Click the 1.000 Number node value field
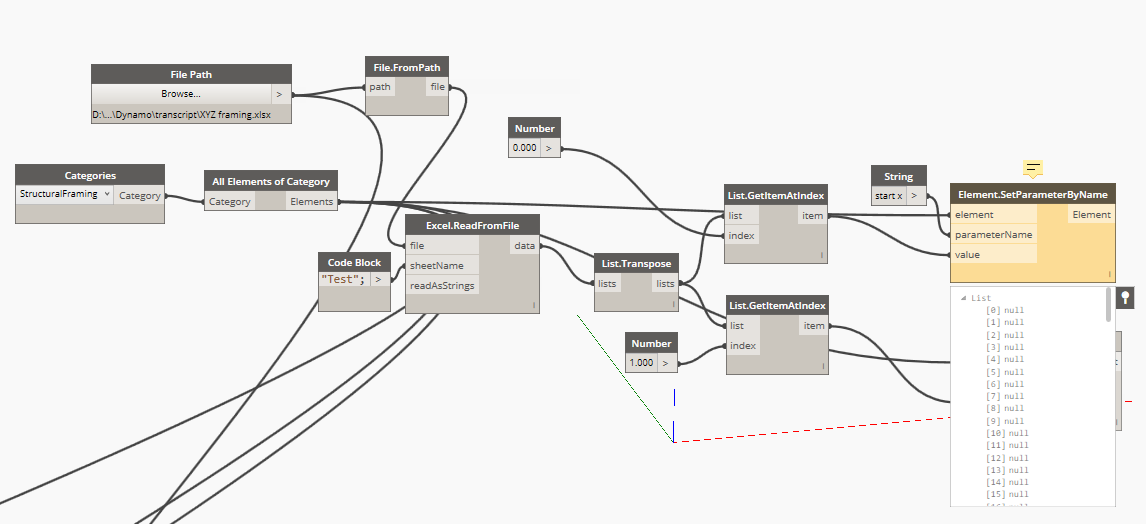Image resolution: width=1146 pixels, height=524 pixels. pyautogui.click(x=642, y=362)
